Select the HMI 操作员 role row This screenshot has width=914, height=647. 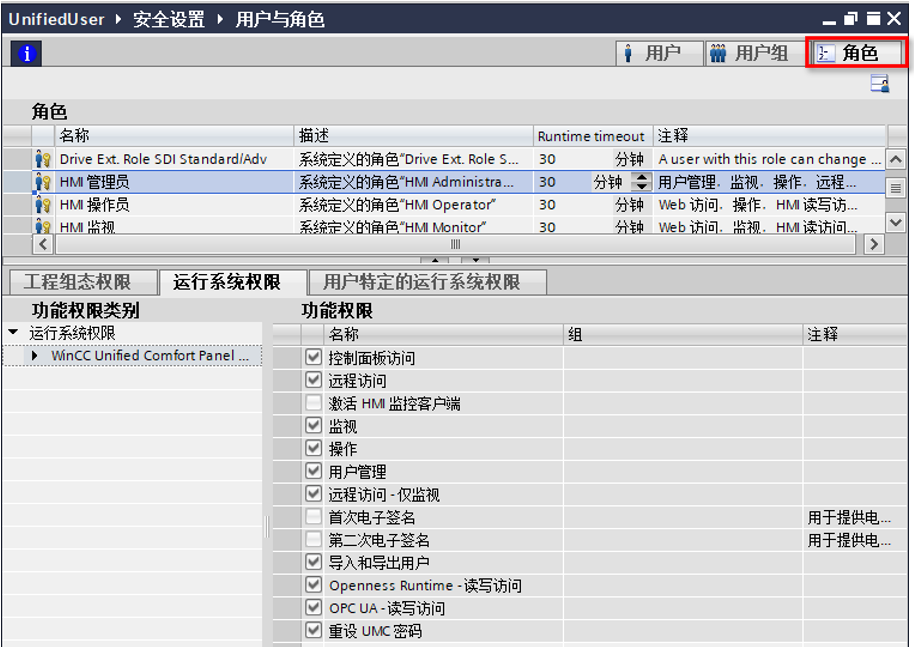[150, 204]
